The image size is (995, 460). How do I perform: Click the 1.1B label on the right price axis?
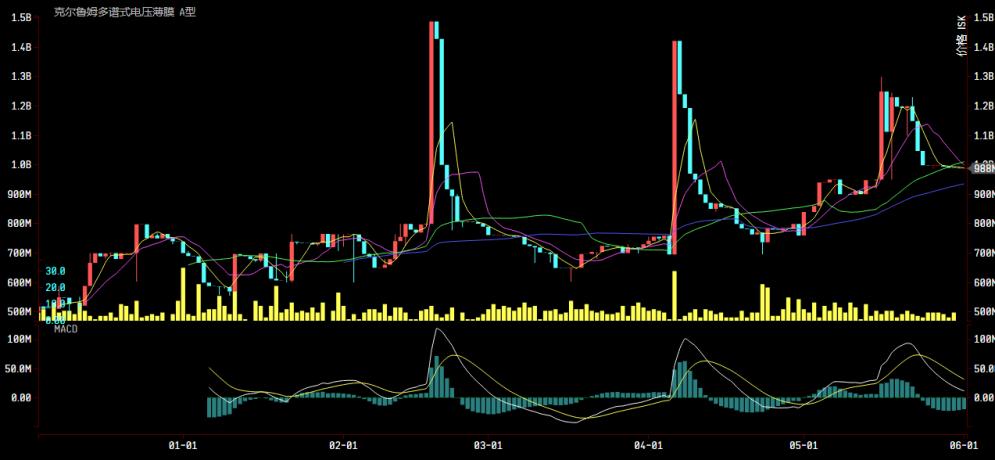[984, 135]
